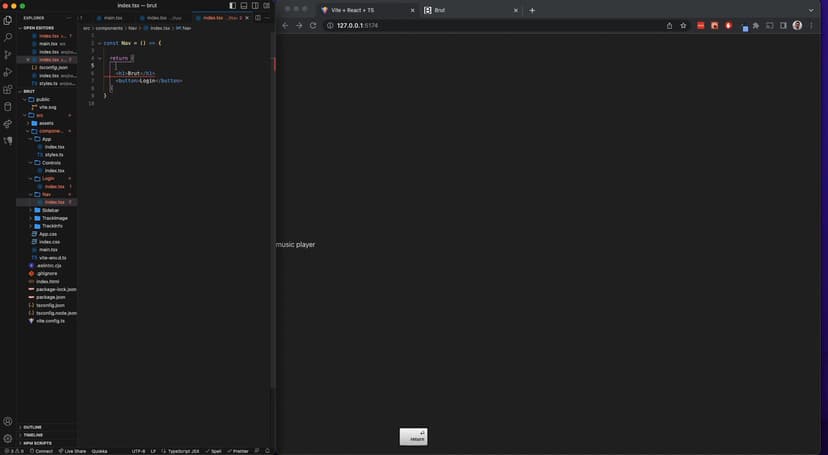Open the Source Control view
Screen dimensions: 828x455
coord(8,55)
